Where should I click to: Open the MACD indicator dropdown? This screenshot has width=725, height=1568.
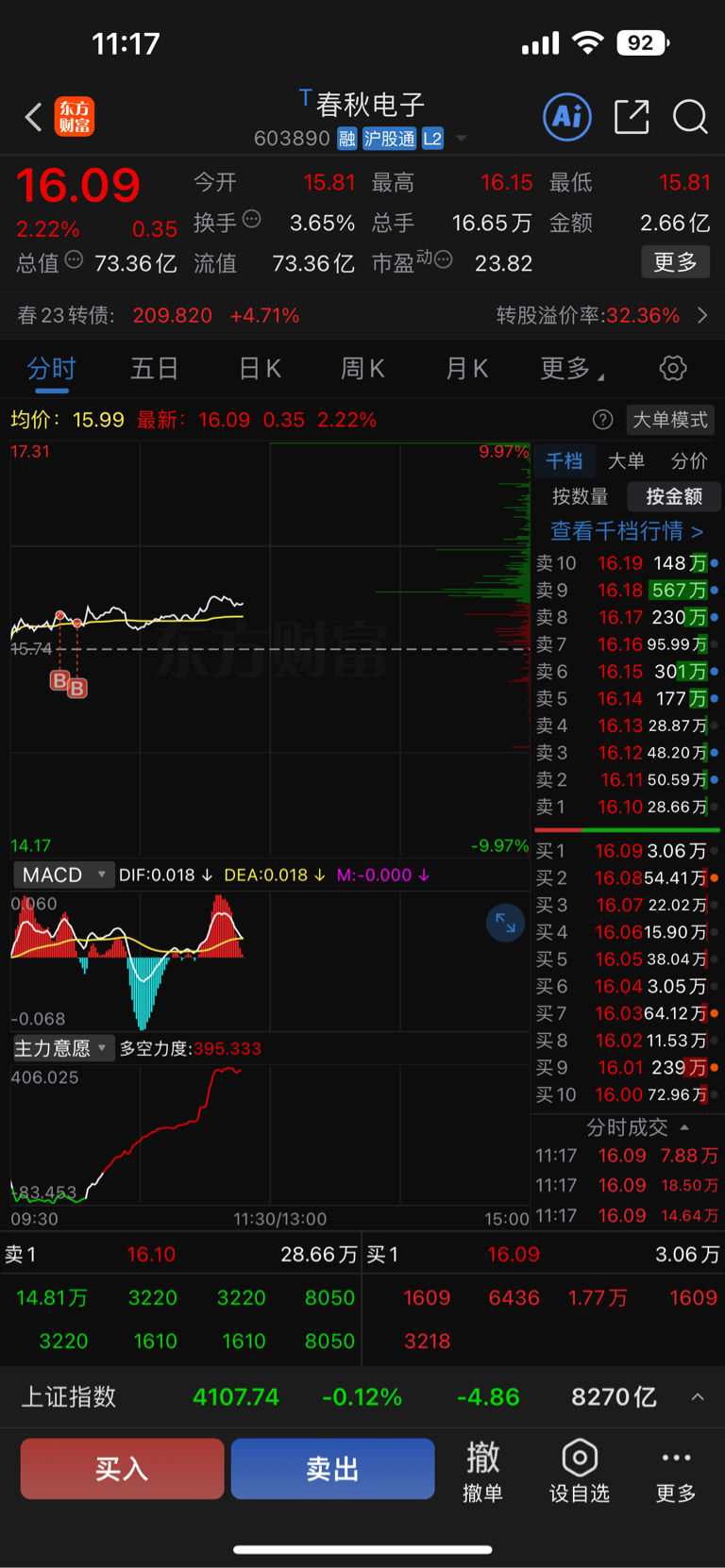pyautogui.click(x=63, y=875)
